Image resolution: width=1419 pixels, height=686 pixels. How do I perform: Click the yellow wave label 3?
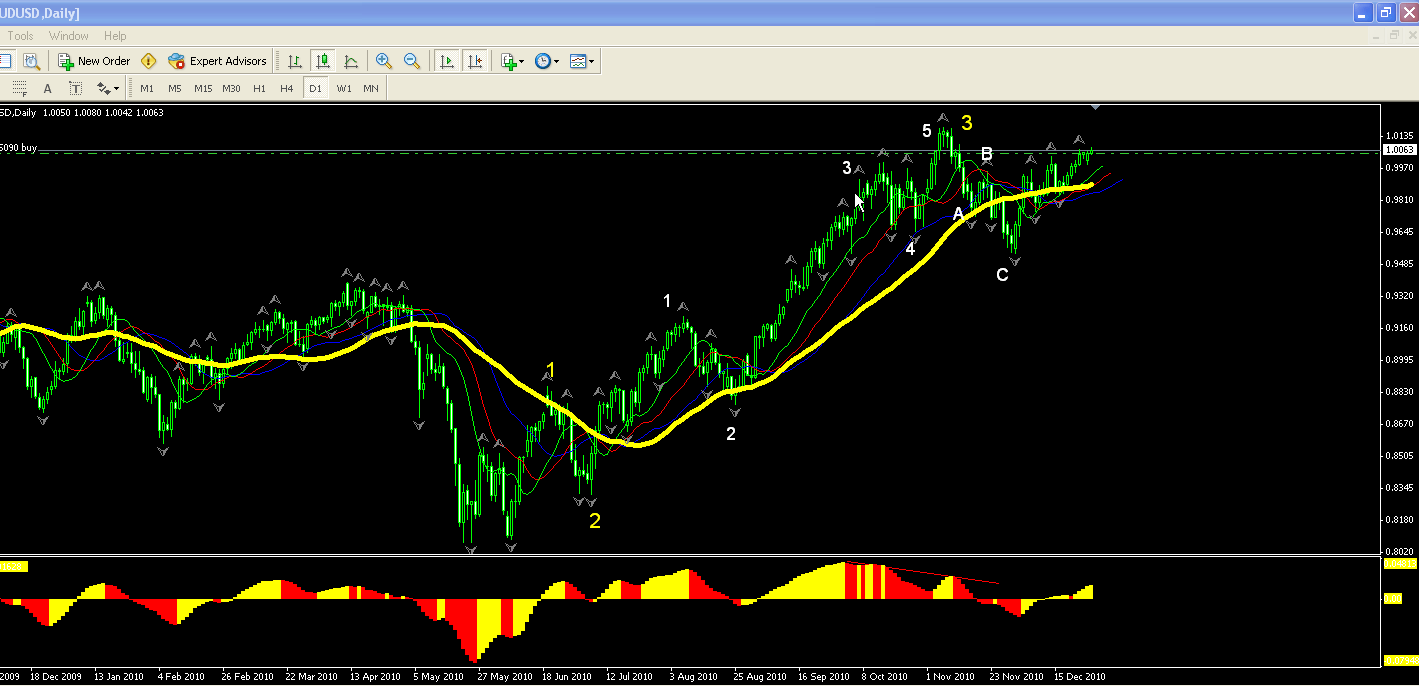tap(966, 123)
